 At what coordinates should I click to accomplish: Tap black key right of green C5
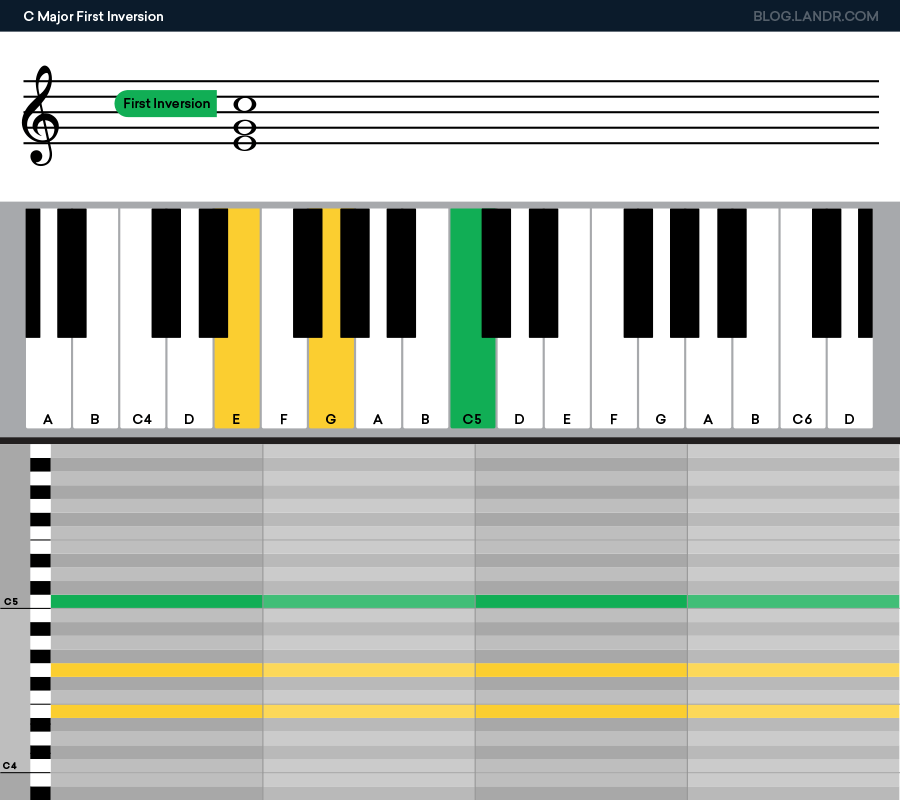[496, 273]
